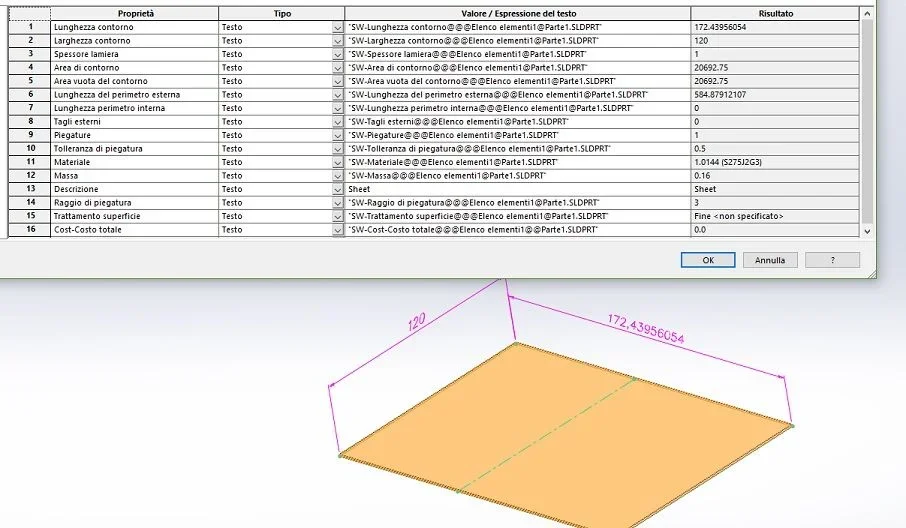Open Tipo dropdown for Tagli esterni row
This screenshot has width=906, height=528.
[338, 122]
